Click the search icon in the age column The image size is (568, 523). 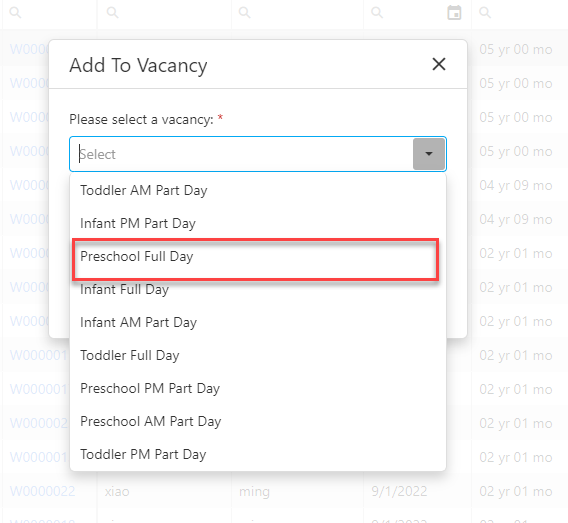[x=485, y=13]
